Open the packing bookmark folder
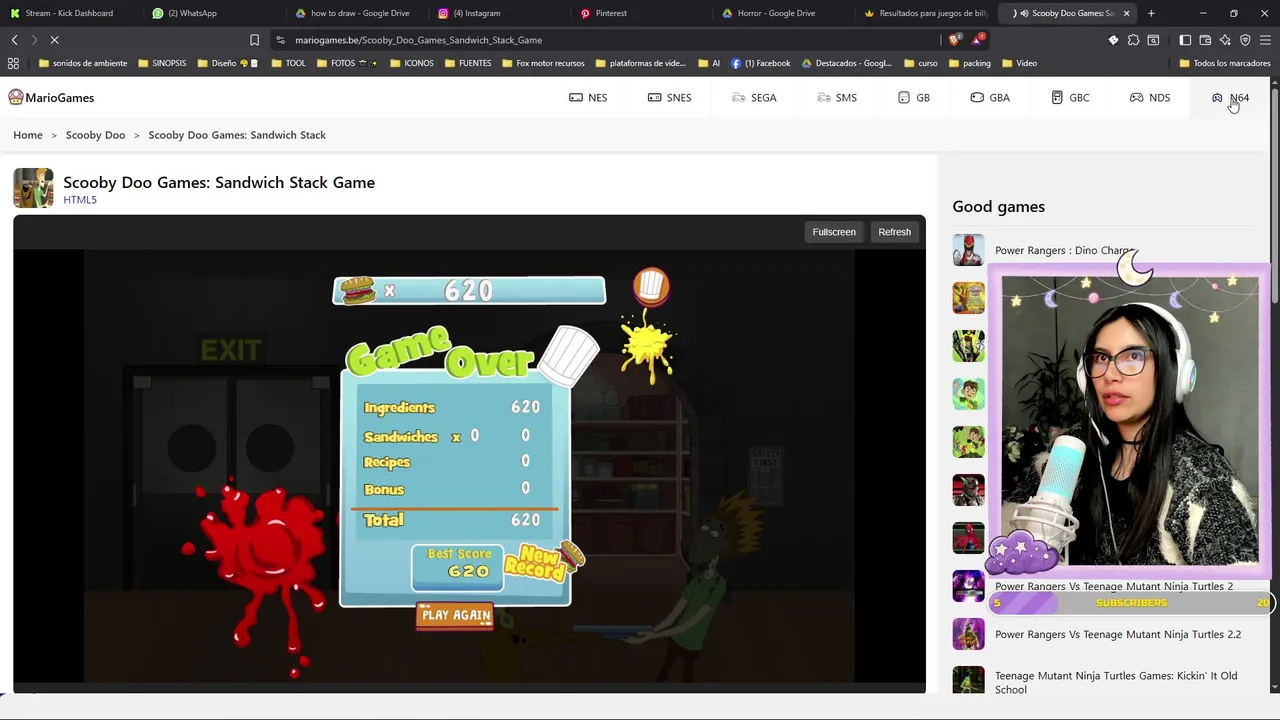Image resolution: width=1280 pixels, height=720 pixels. (969, 63)
